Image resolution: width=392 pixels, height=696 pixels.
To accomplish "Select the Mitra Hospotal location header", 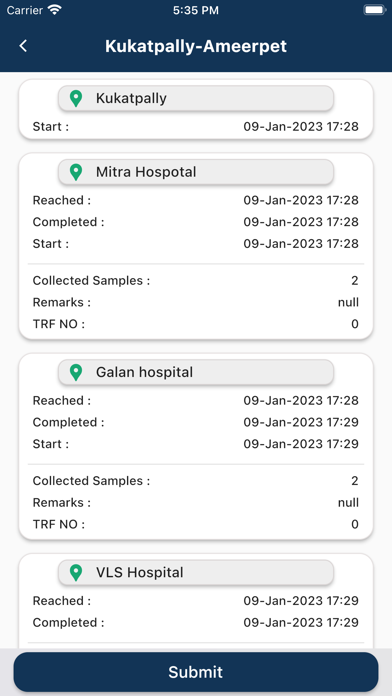I will tap(196, 172).
